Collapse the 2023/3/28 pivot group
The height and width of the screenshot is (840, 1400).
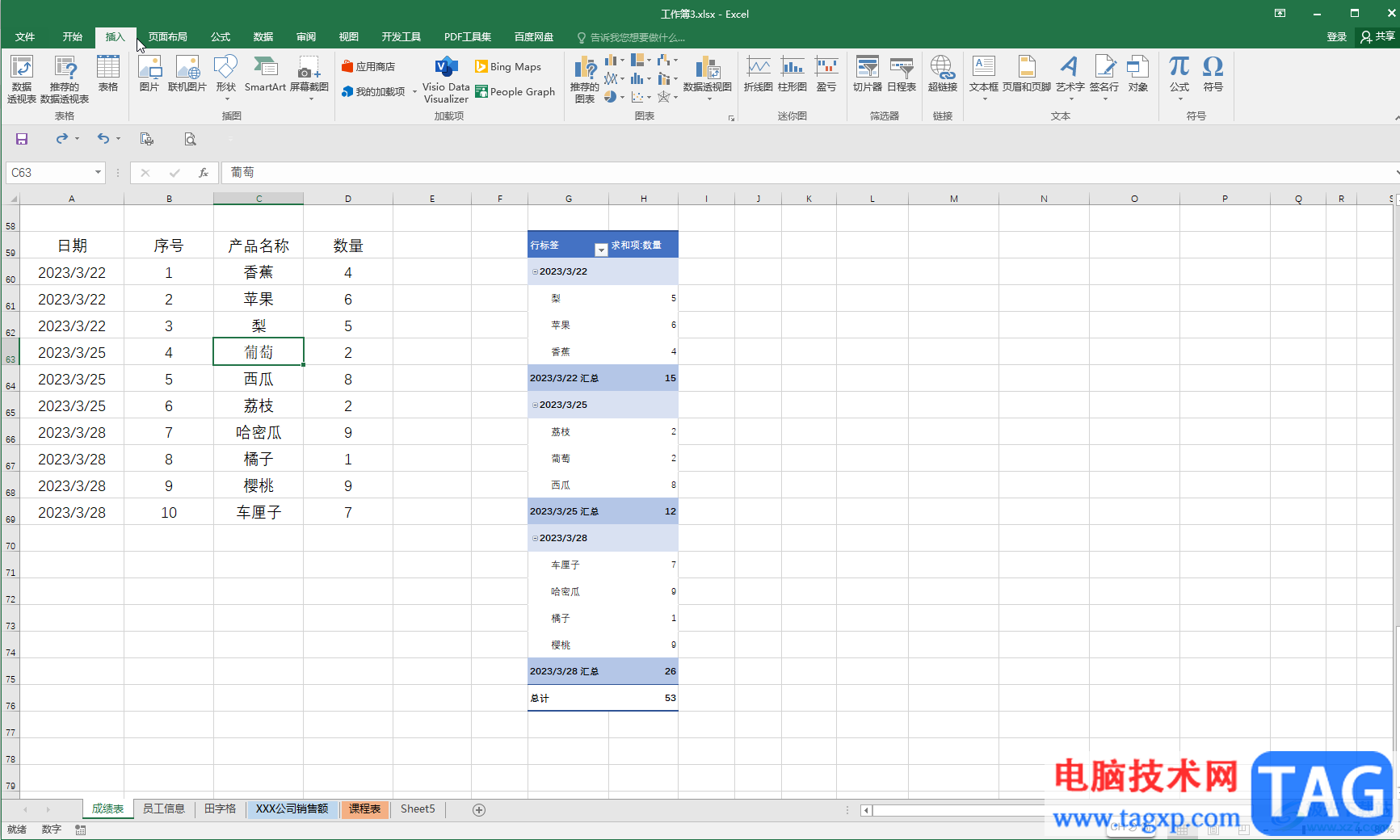coord(535,538)
